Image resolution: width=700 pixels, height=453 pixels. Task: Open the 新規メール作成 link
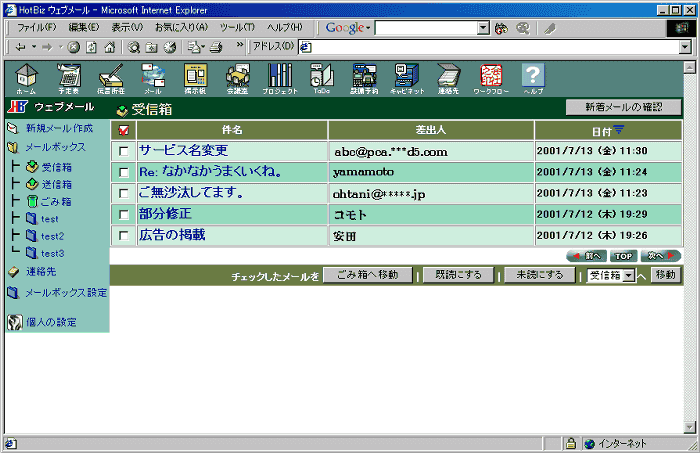(x=59, y=128)
